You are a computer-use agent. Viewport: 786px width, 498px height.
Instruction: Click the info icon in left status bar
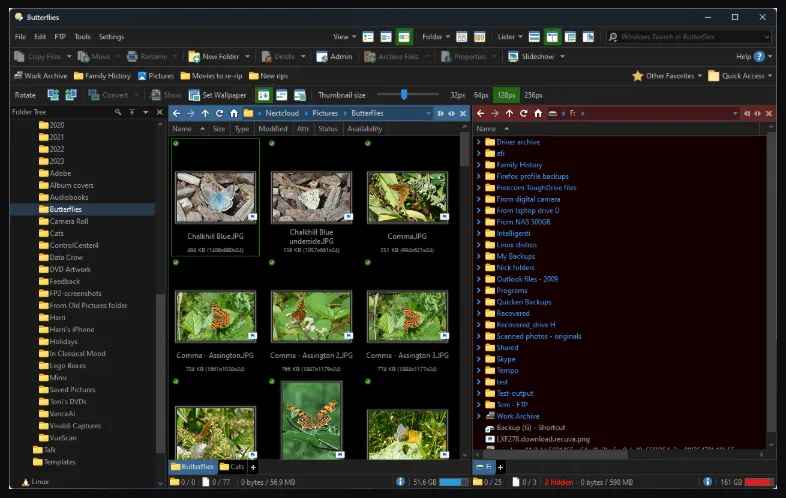point(400,482)
